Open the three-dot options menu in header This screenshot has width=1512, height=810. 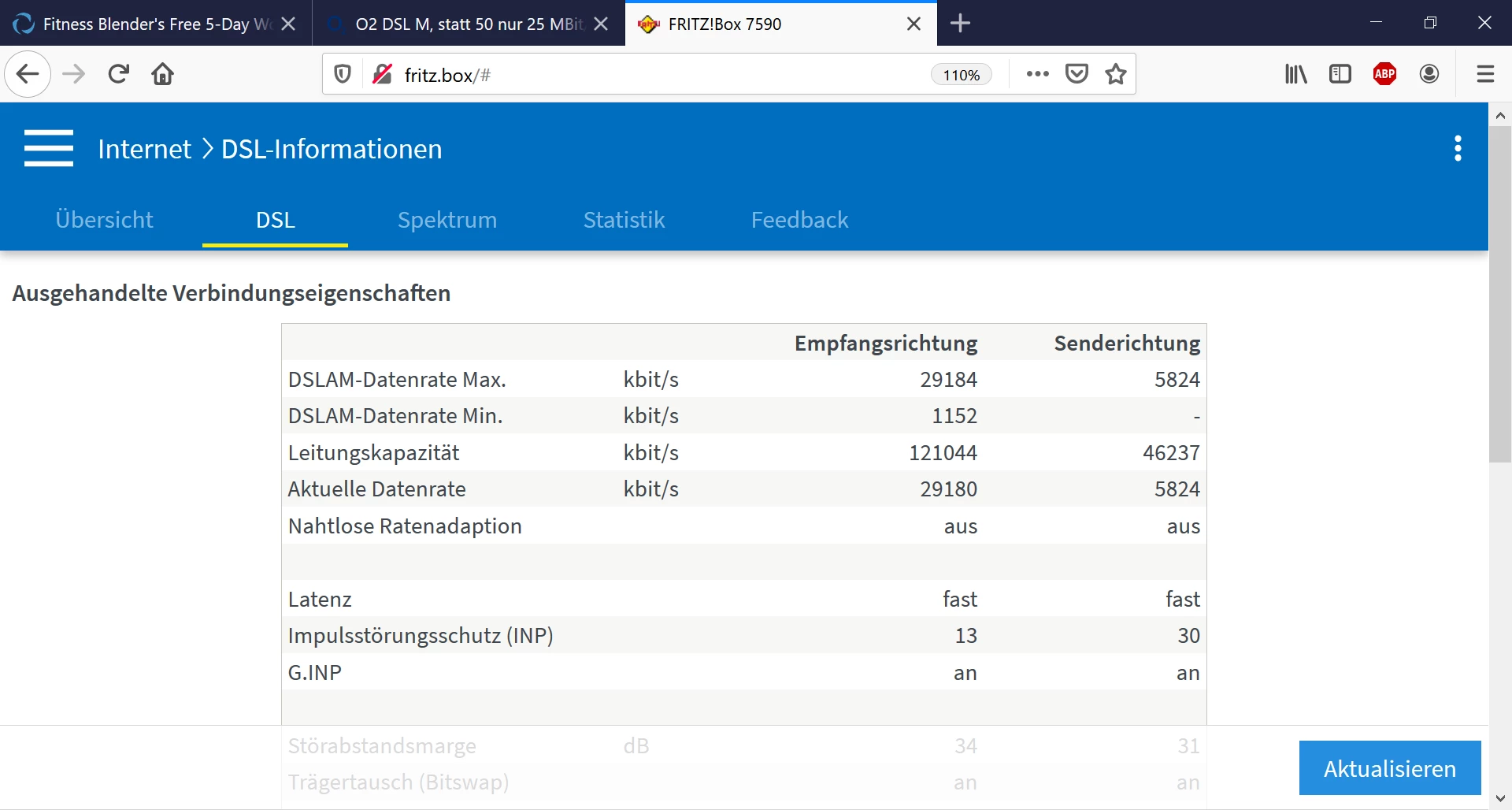1458,148
